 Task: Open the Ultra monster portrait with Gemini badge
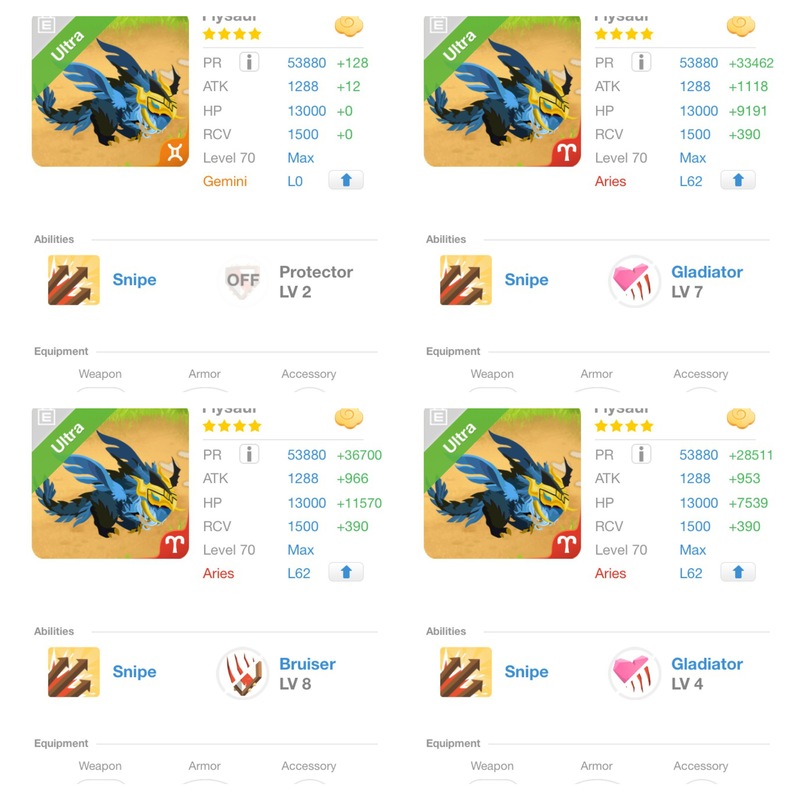110,91
